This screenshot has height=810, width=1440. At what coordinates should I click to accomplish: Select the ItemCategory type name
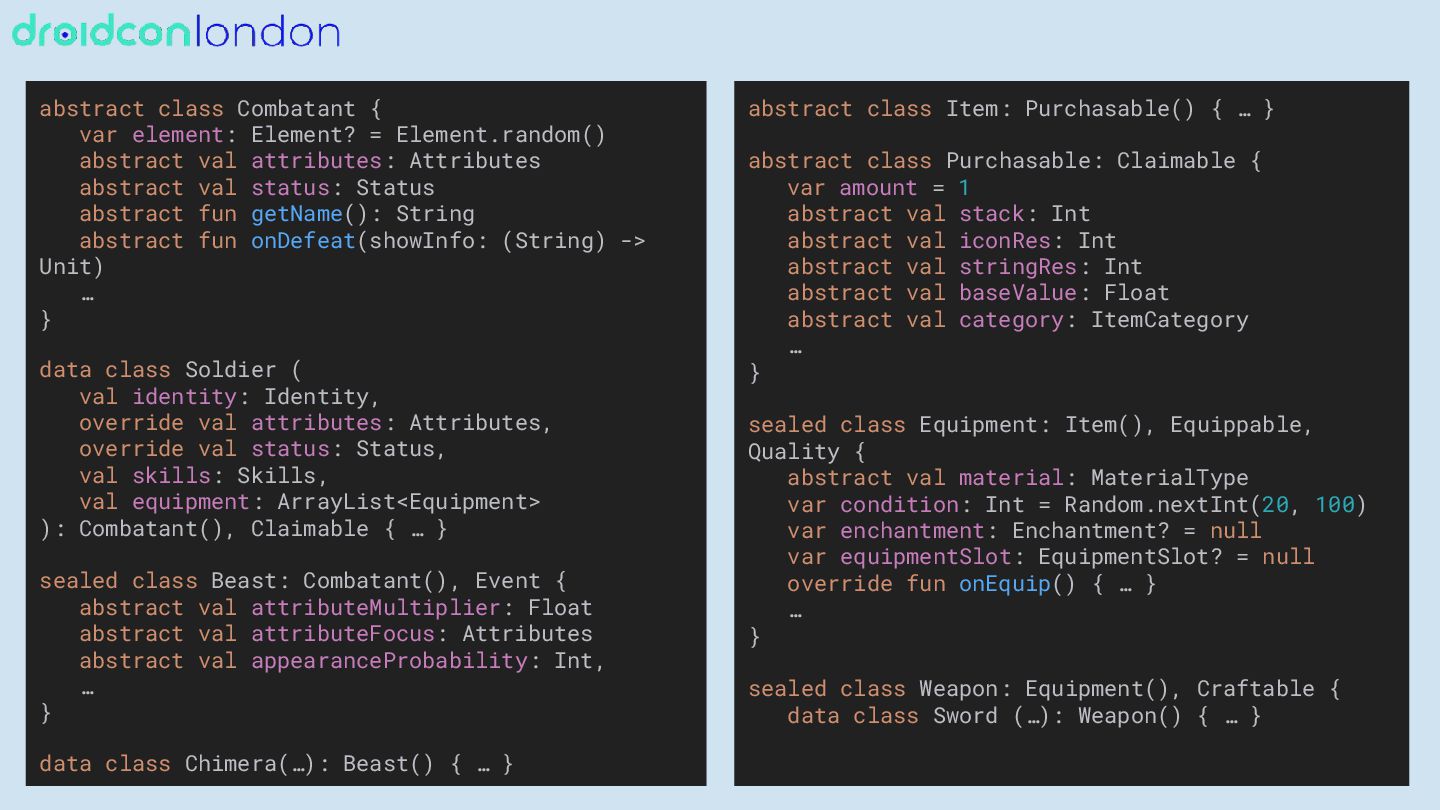point(1169,320)
